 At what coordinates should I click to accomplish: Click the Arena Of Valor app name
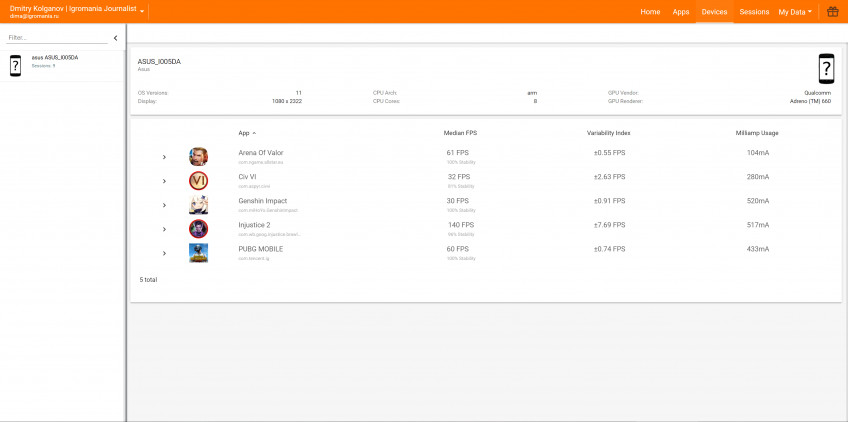261,153
